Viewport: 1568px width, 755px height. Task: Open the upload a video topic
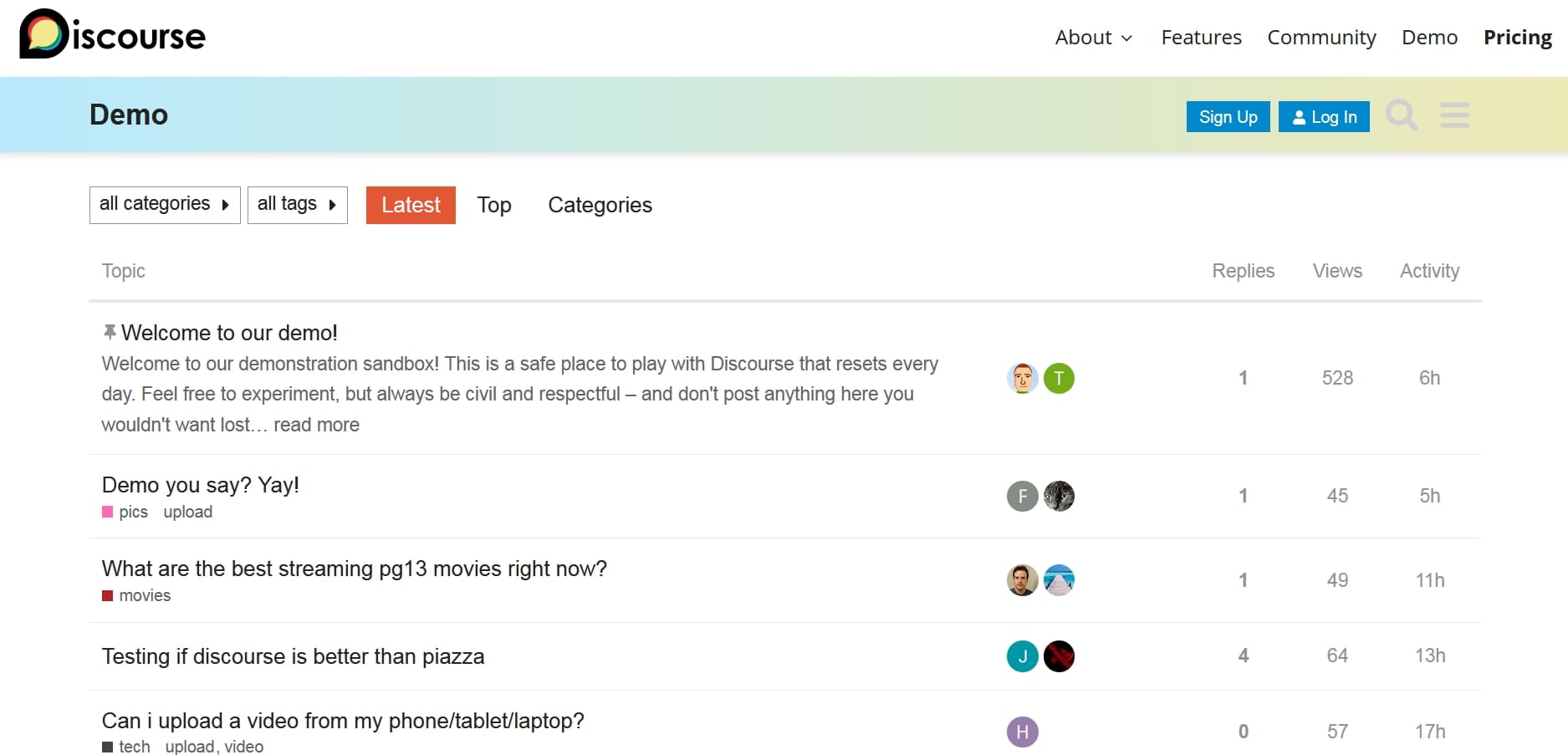343,721
